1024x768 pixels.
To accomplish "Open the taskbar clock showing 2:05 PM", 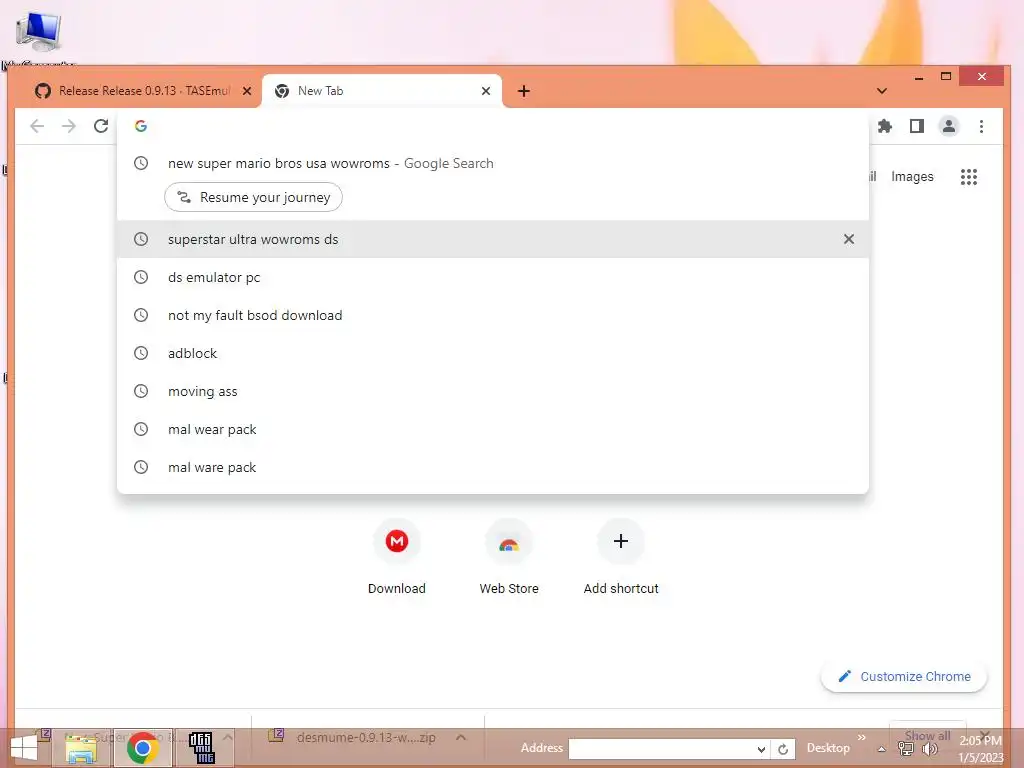I will pos(980,748).
